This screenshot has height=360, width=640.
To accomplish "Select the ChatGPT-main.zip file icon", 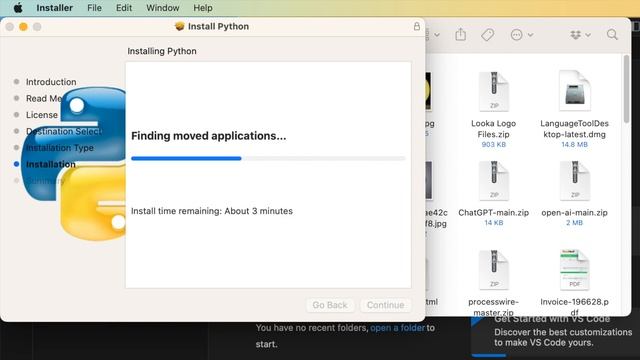I will (x=493, y=181).
